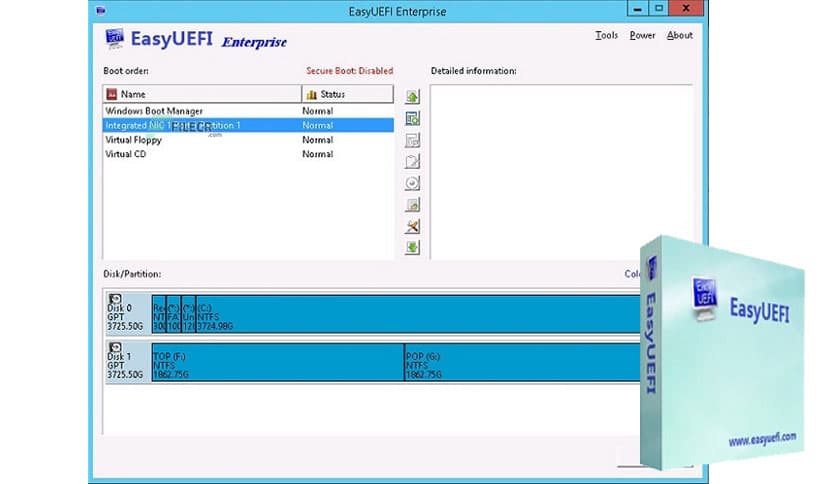This screenshot has height=484, width=836.
Task: Select the Virtual CD boot entry
Action: (248, 154)
